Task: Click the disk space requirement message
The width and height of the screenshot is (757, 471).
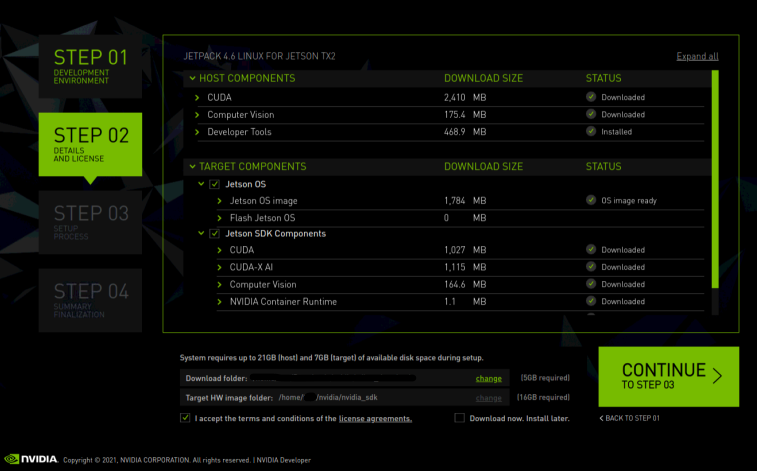Action: coord(331,358)
